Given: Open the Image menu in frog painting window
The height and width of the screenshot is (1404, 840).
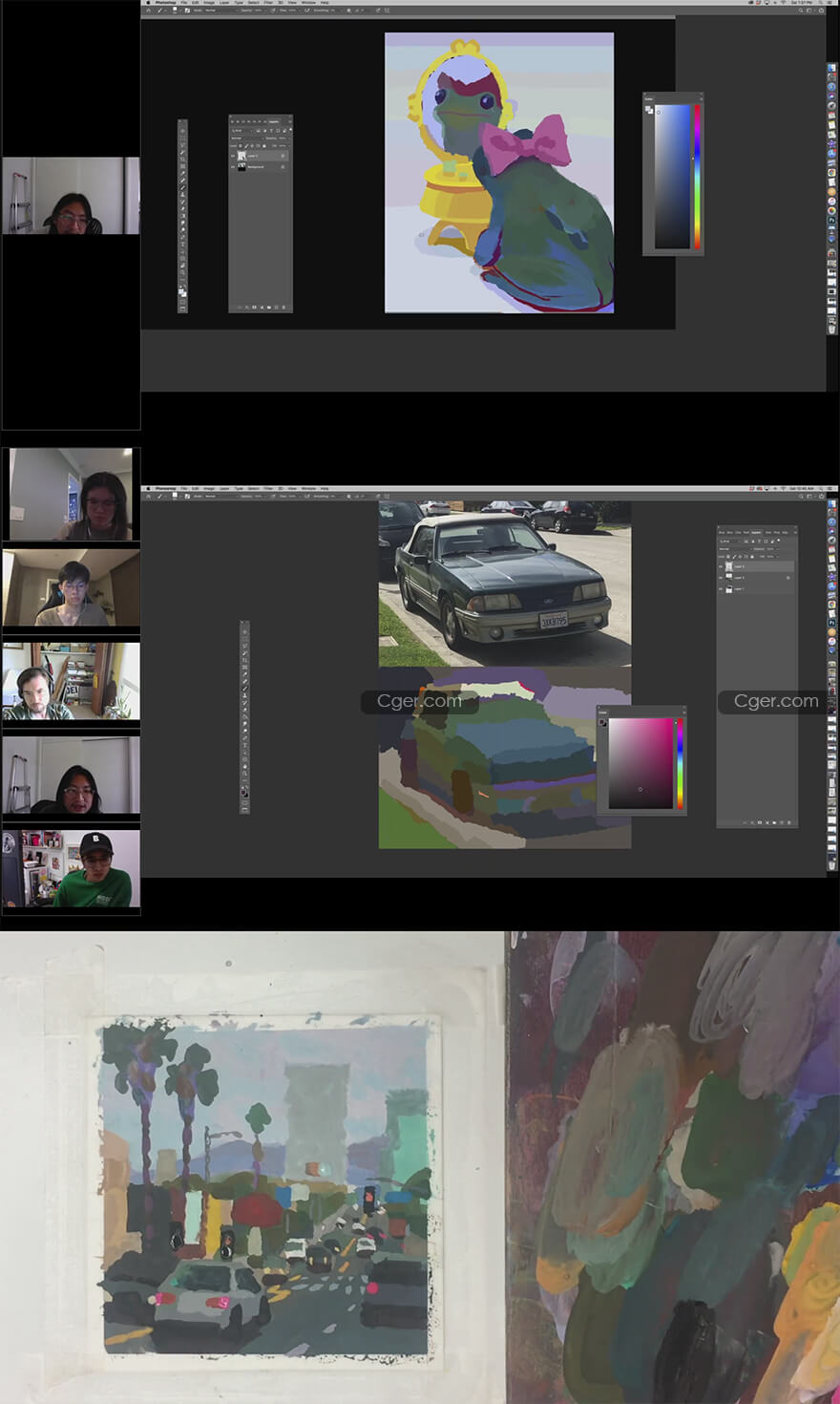Looking at the screenshot, I should 210,3.
